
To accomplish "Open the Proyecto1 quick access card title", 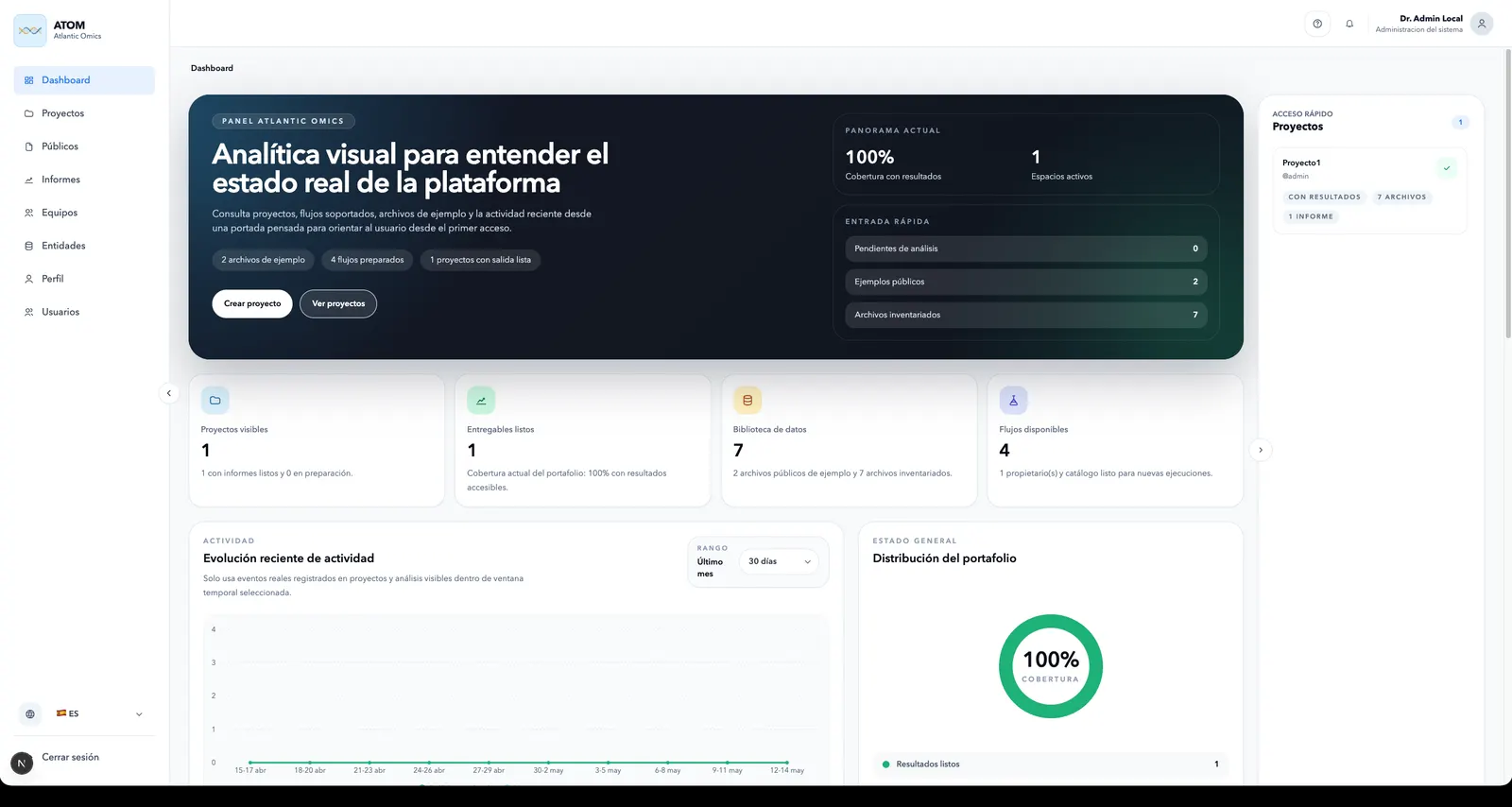I will point(1301,163).
